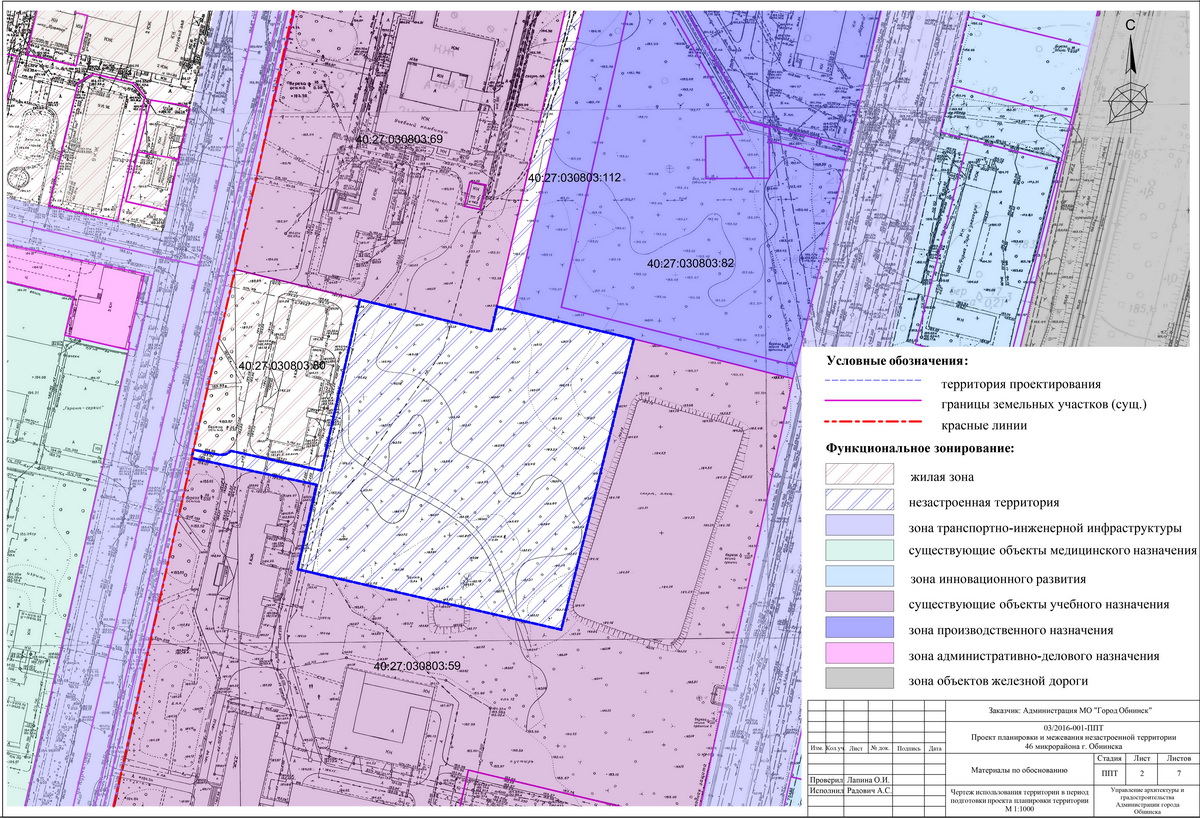Viewport: 1200px width, 818px height.
Task: Select the незастроенная территория blue hatched swatch
Action: pyautogui.click(x=858, y=502)
